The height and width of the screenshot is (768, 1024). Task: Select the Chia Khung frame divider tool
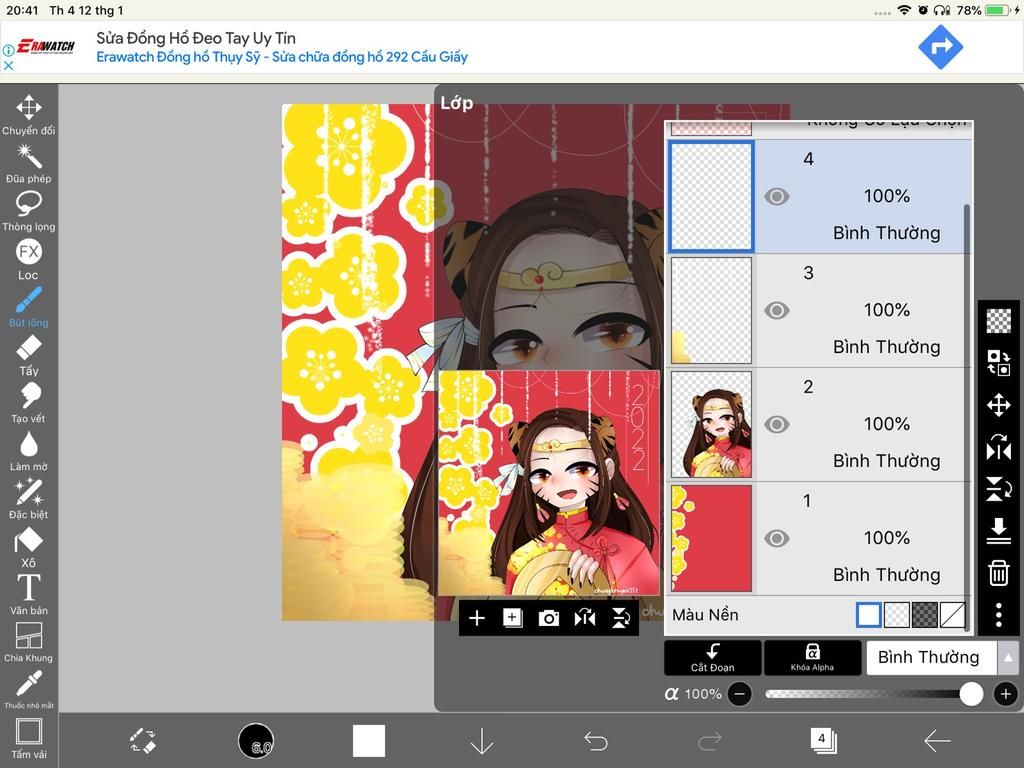28,643
